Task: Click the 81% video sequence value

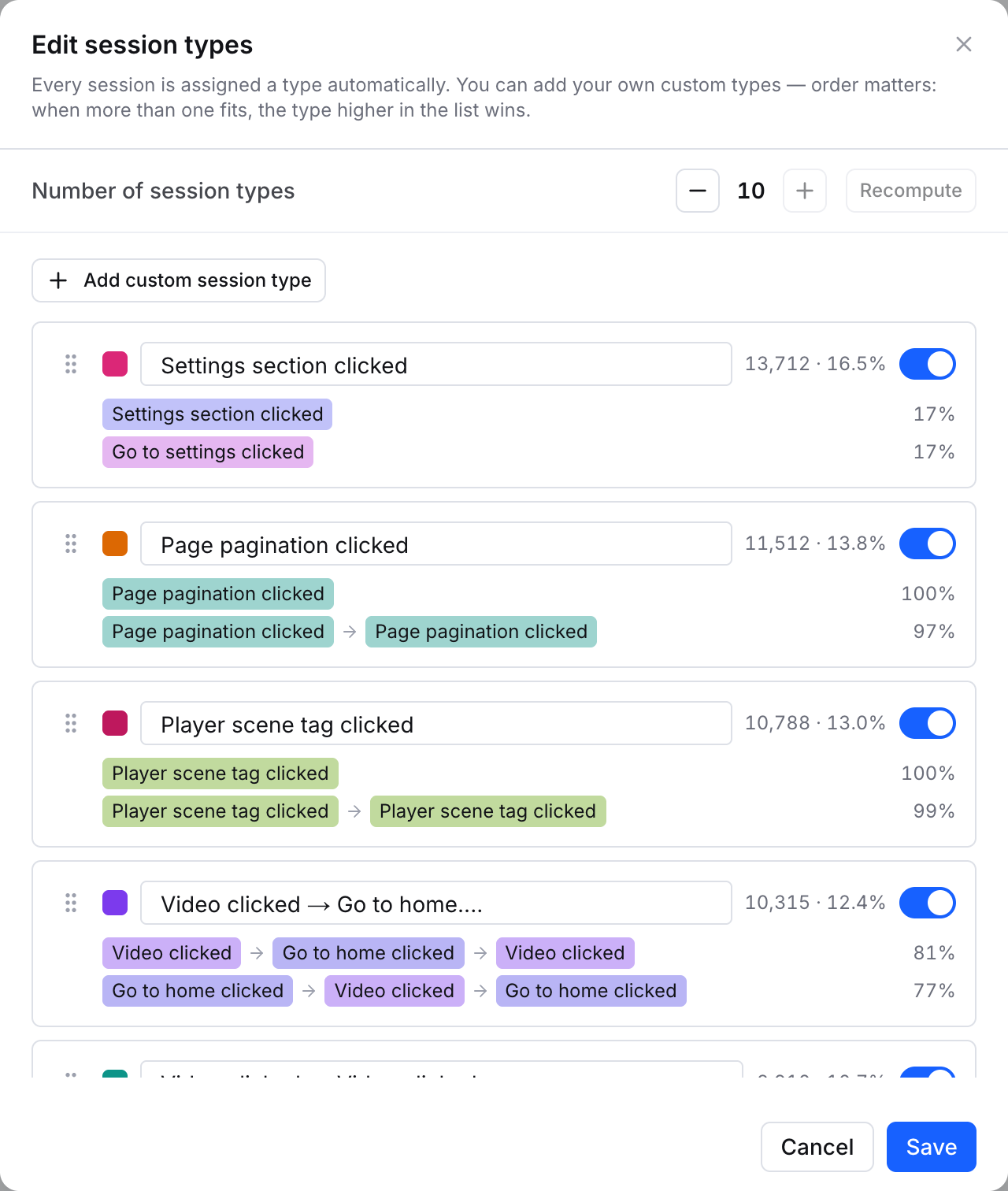Action: tap(934, 953)
